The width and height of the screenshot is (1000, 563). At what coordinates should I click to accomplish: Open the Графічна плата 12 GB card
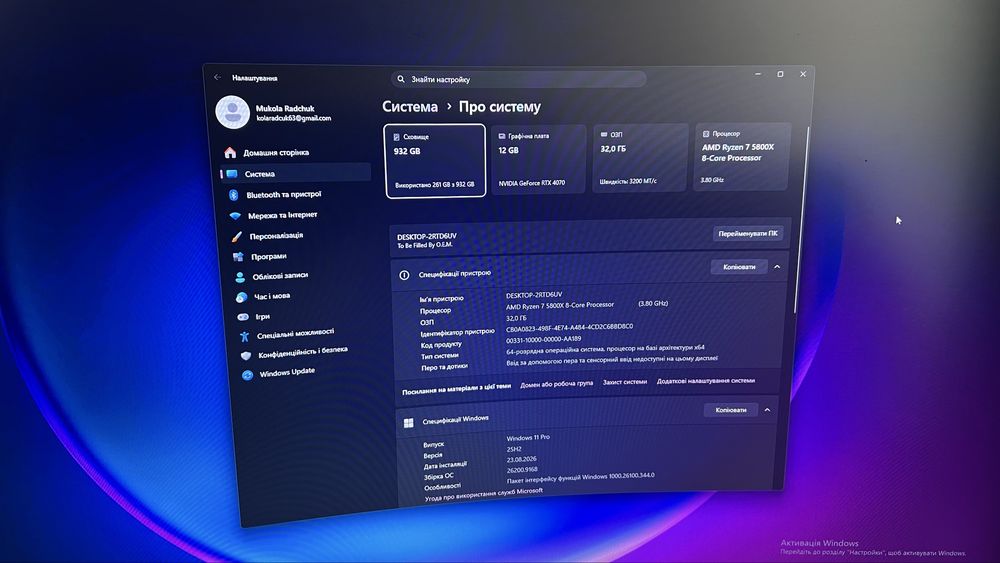click(x=538, y=159)
